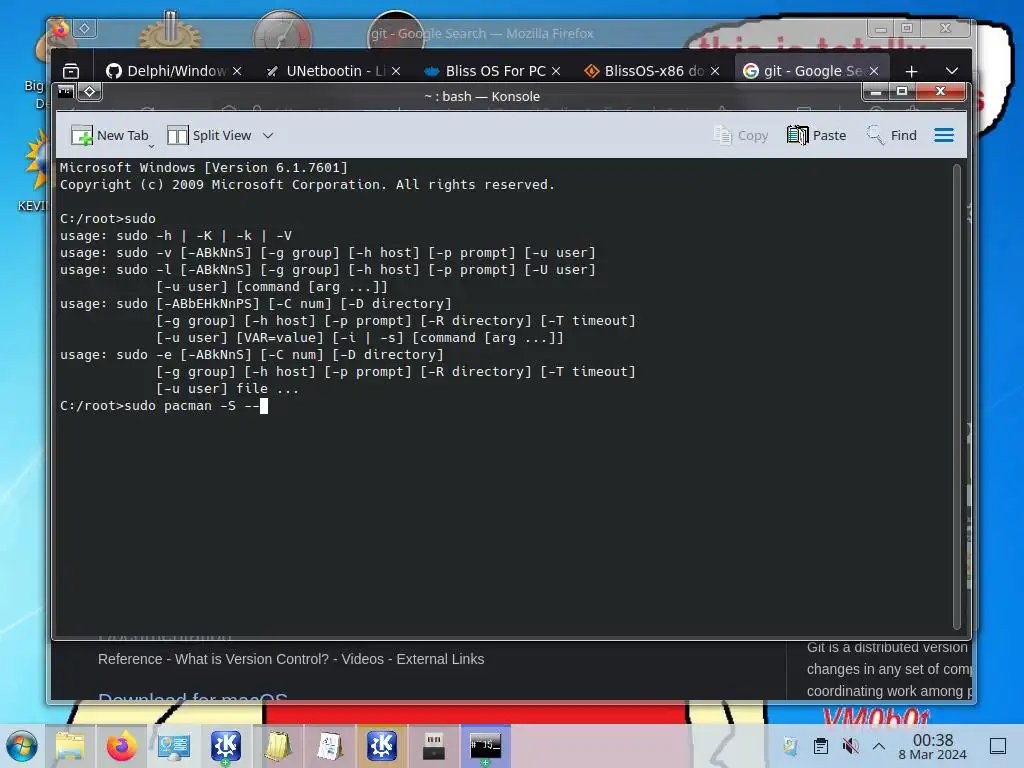This screenshot has height=768, width=1024.
Task: Expand hidden system tray icons arrow
Action: (x=879, y=746)
